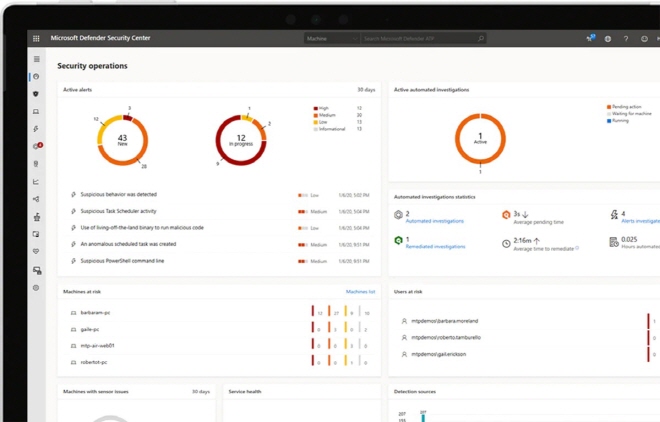
Task: Open the Settings gear icon in sidebar
Action: click(36, 288)
